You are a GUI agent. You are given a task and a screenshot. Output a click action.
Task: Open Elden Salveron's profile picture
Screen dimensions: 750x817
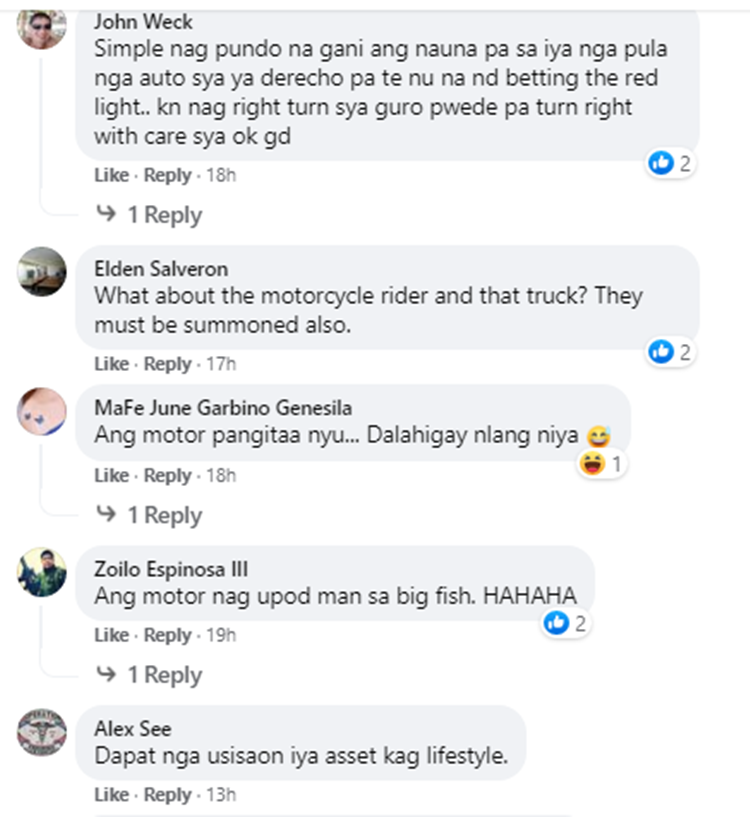(43, 272)
